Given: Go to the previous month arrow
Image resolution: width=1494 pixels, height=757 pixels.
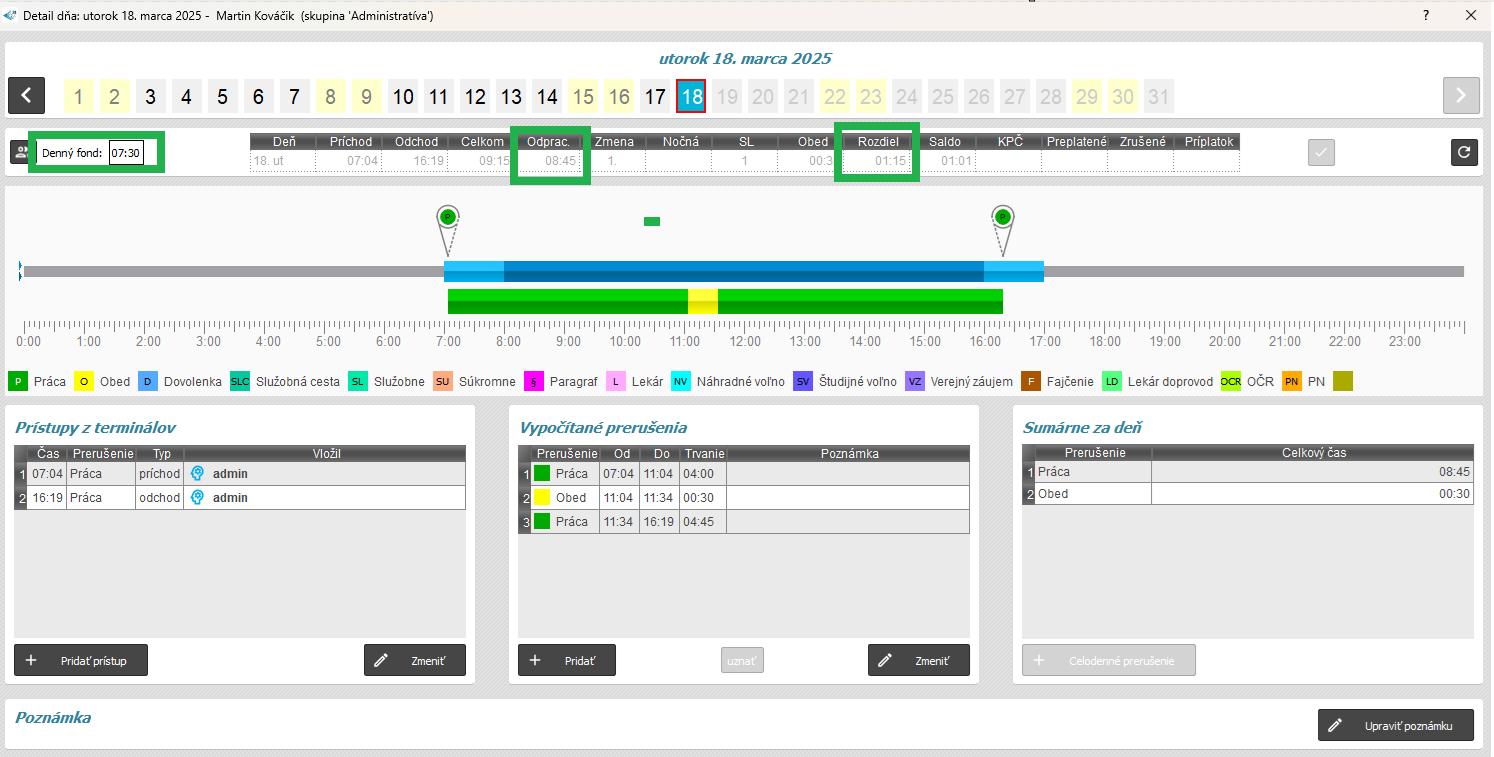Looking at the screenshot, I should tap(26, 96).
